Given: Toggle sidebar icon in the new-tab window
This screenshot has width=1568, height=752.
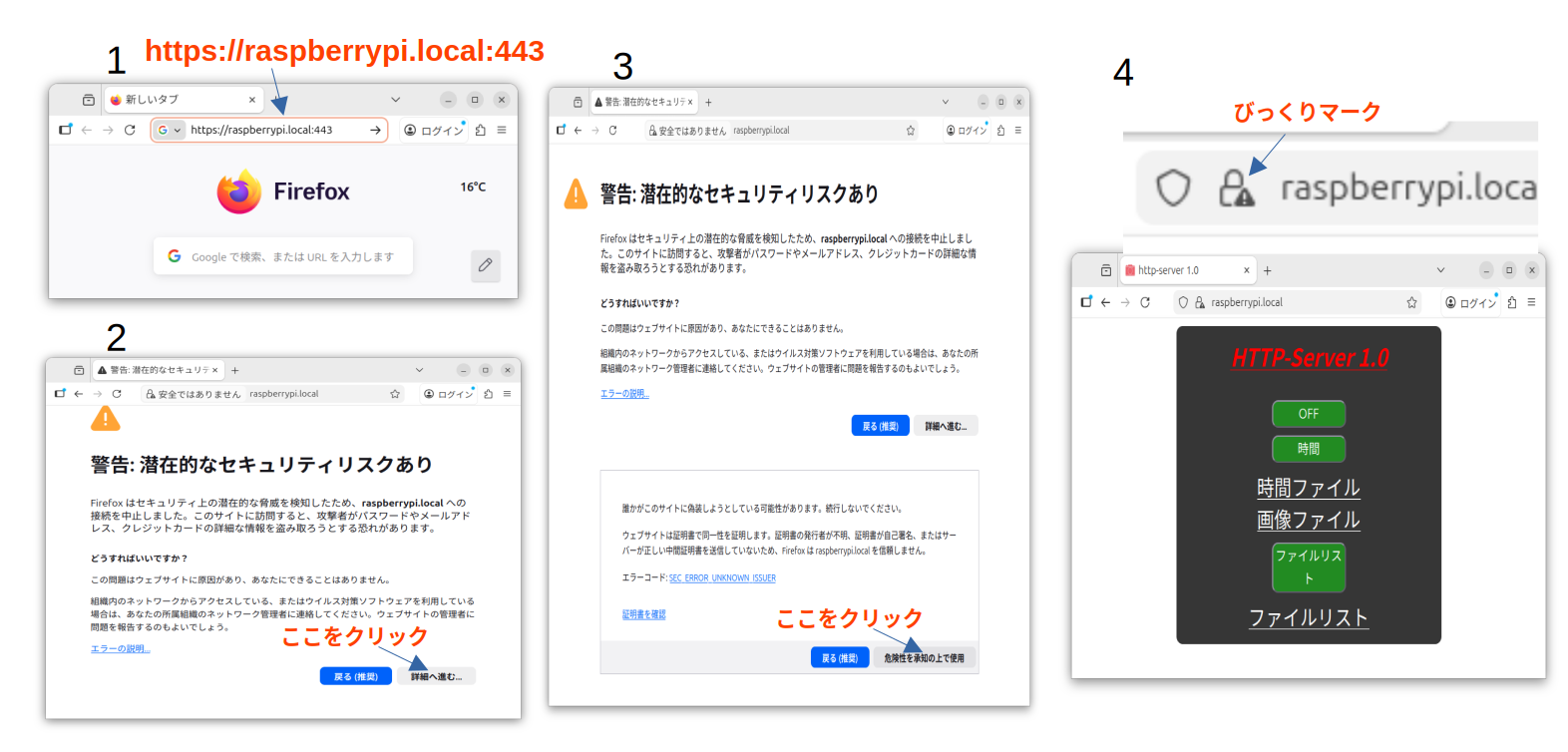Looking at the screenshot, I should pos(66,130).
